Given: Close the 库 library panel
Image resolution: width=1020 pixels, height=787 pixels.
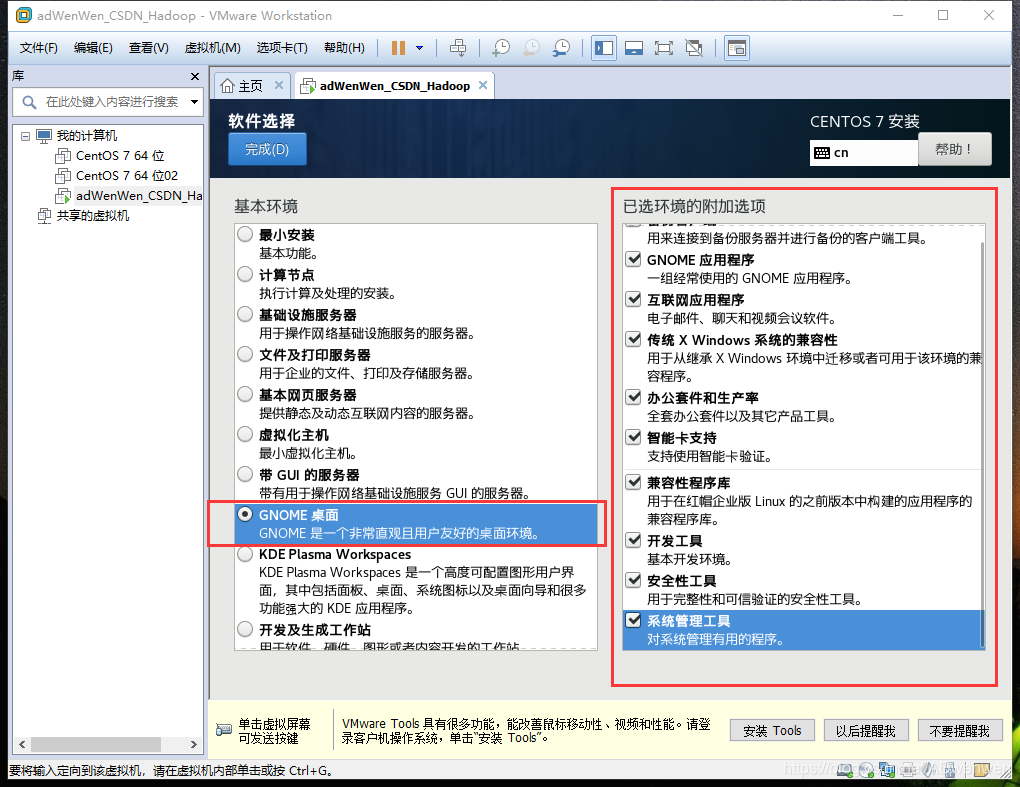Looking at the screenshot, I should pos(195,77).
